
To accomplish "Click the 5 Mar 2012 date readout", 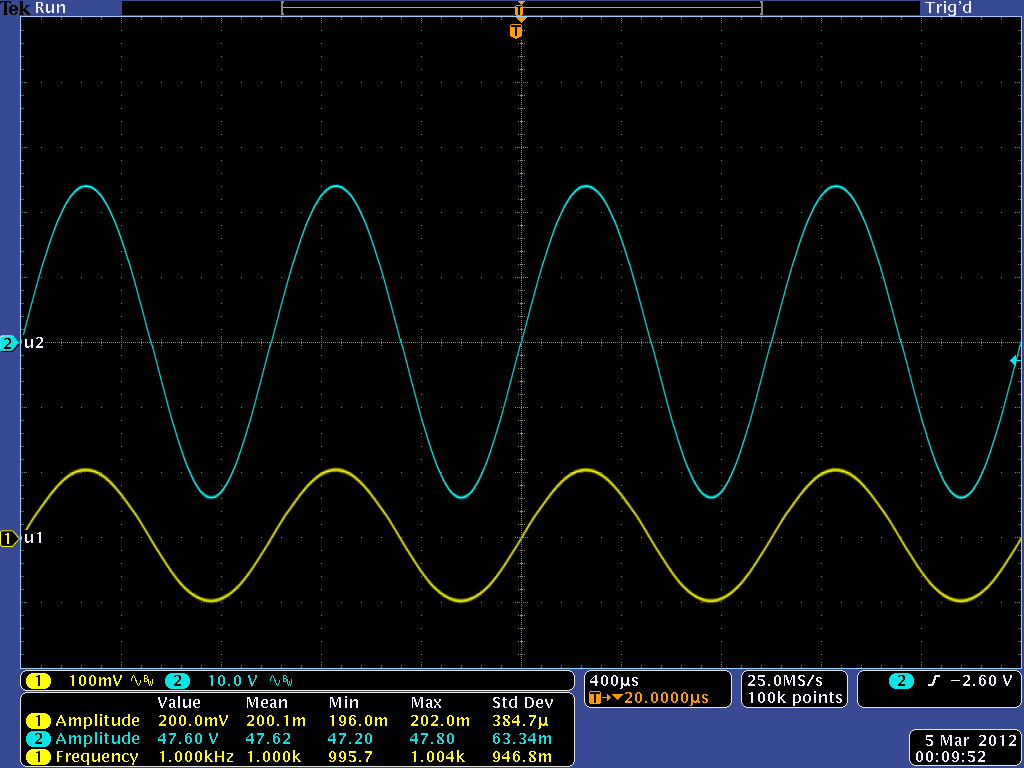I will tap(971, 741).
